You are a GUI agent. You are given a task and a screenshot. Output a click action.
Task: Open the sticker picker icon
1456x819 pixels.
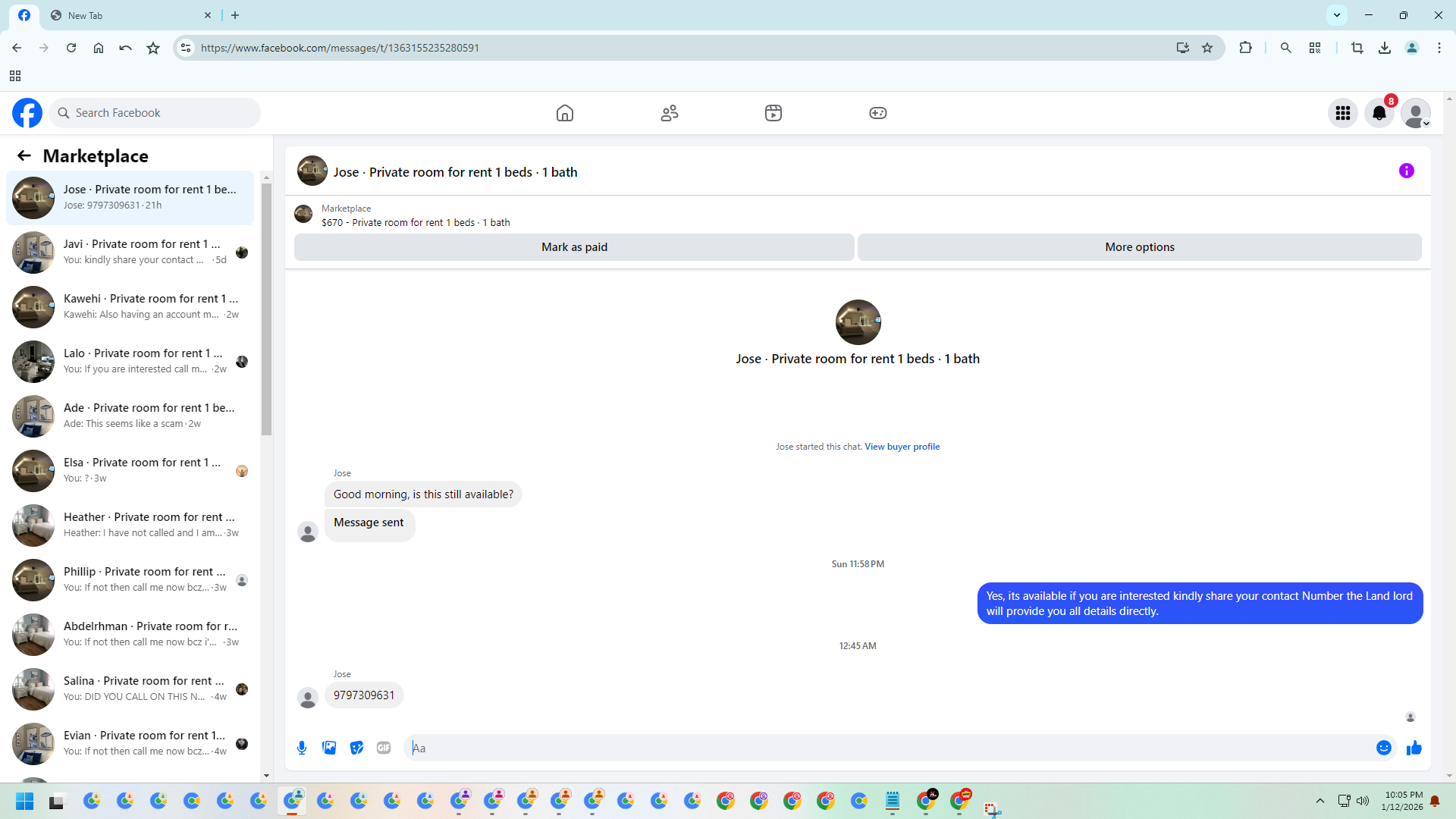(x=356, y=748)
